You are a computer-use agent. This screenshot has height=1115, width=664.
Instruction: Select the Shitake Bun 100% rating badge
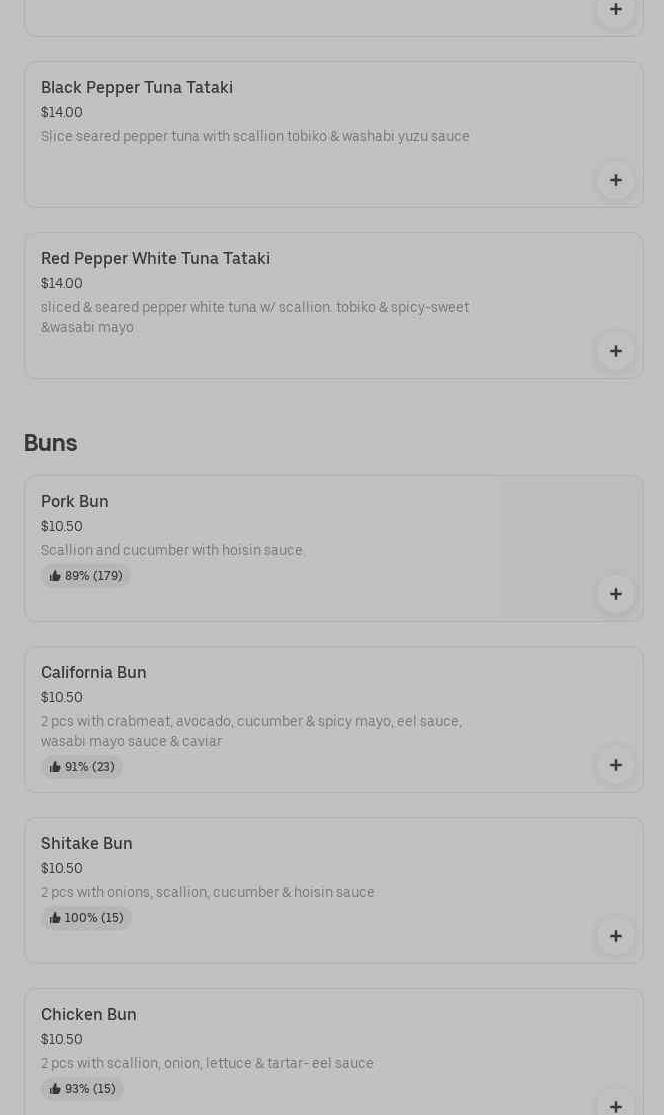pyautogui.click(x=86, y=918)
